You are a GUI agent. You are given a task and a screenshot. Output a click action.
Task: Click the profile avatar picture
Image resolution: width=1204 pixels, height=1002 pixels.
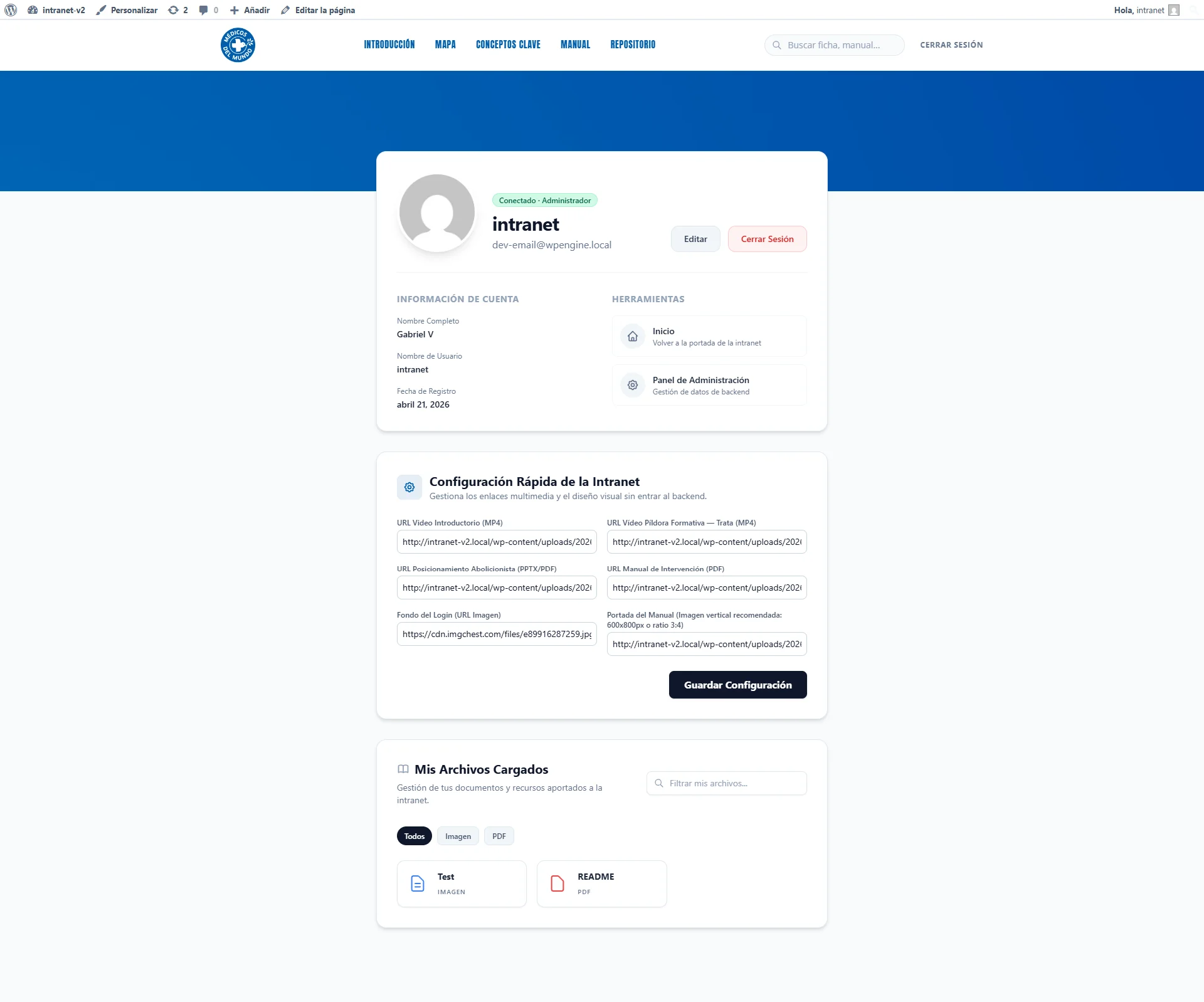coord(437,212)
